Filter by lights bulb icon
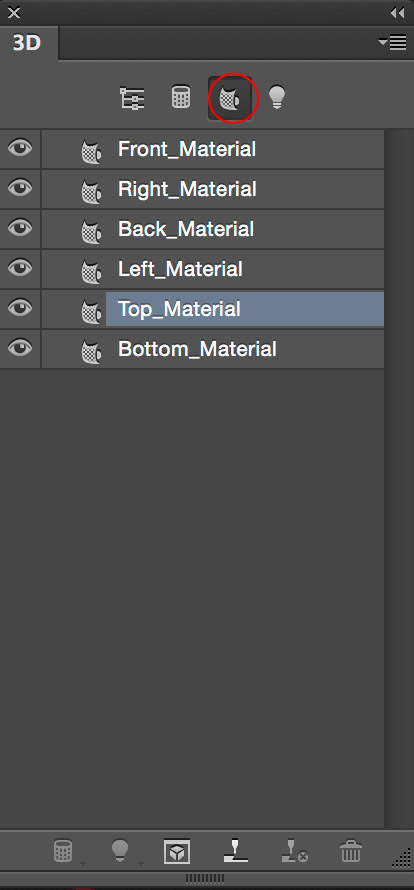This screenshot has width=414, height=890. 277,98
